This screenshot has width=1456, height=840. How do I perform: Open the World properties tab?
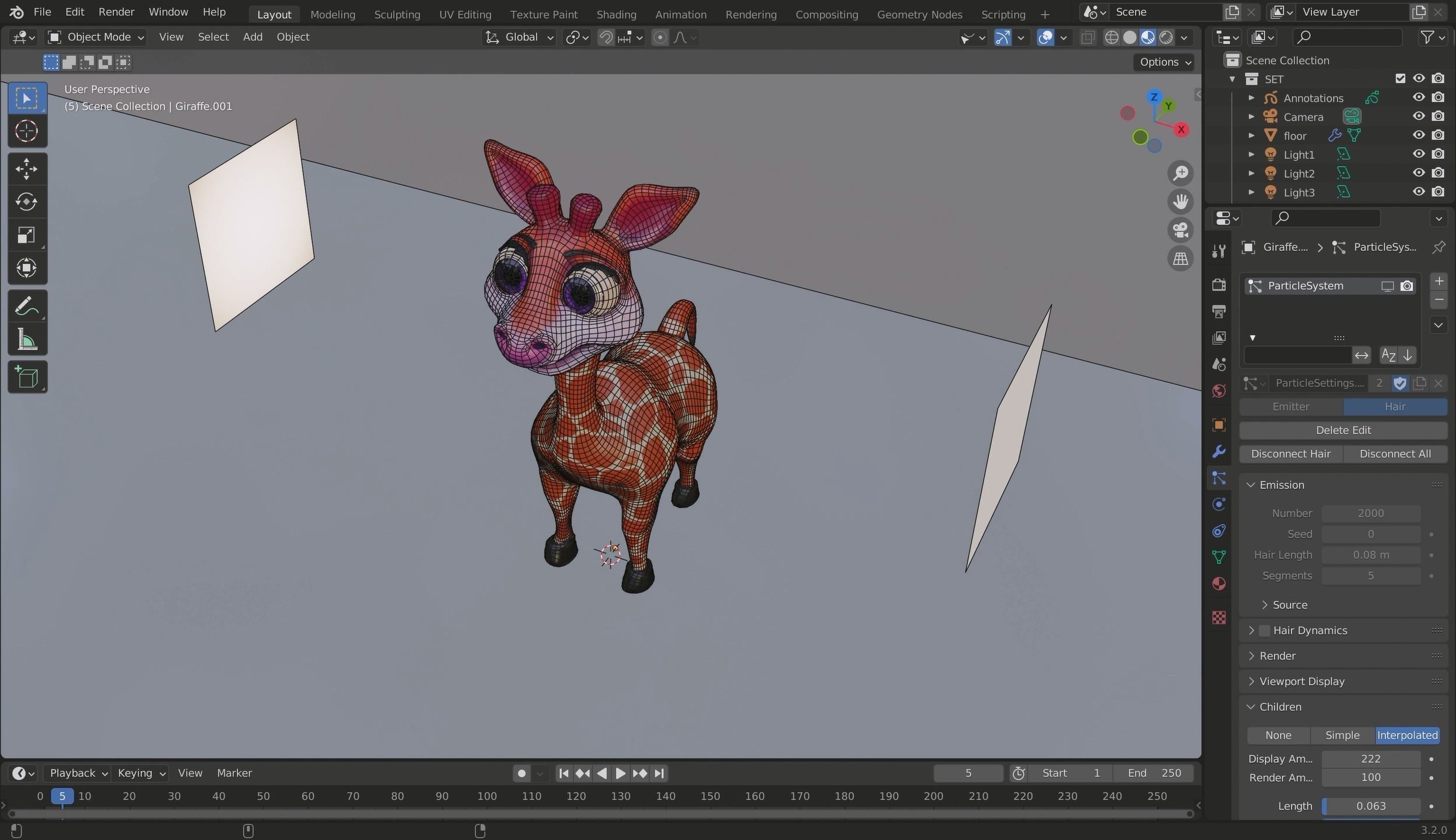[x=1219, y=391]
